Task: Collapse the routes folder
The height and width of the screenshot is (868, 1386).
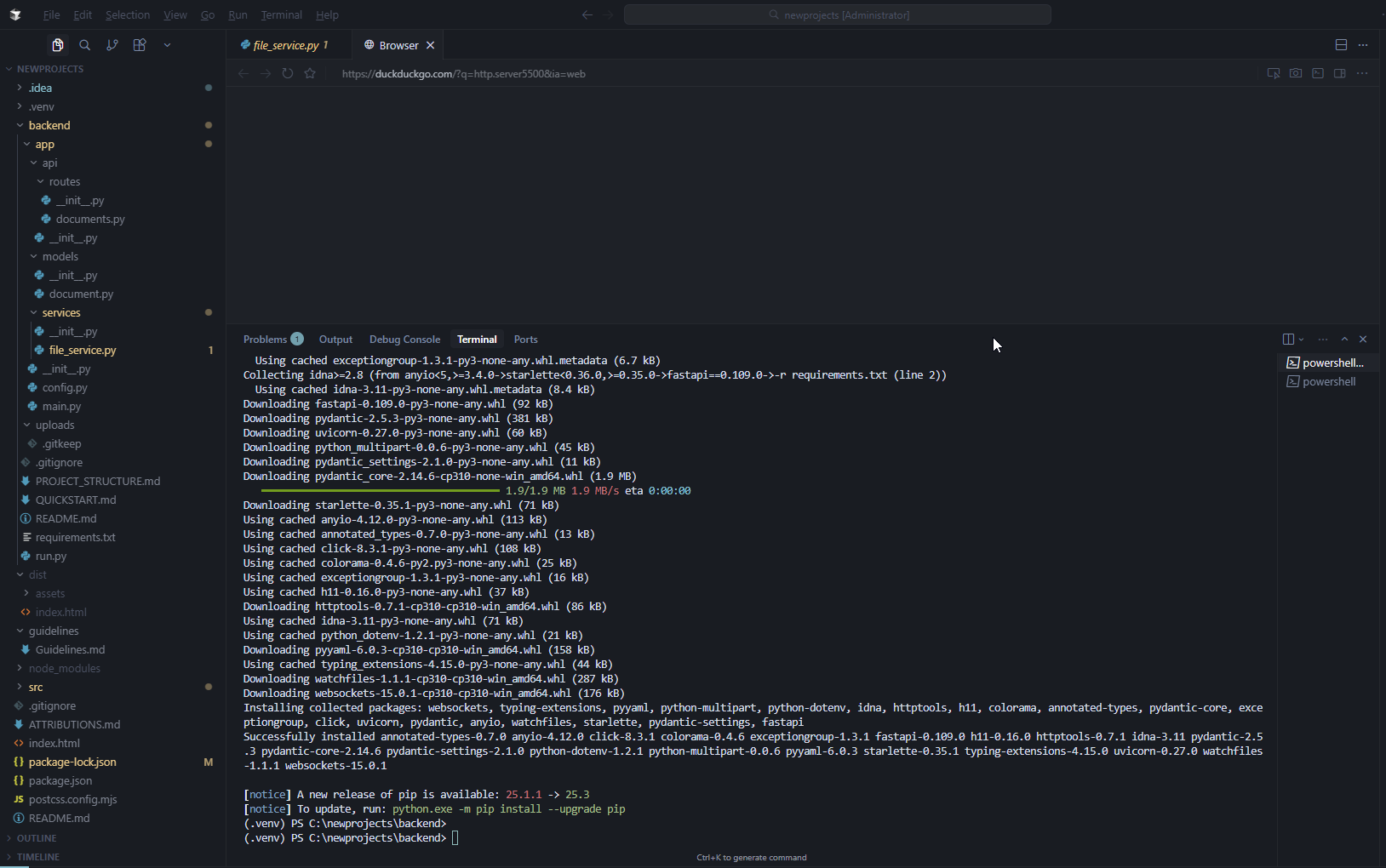Action: click(65, 181)
